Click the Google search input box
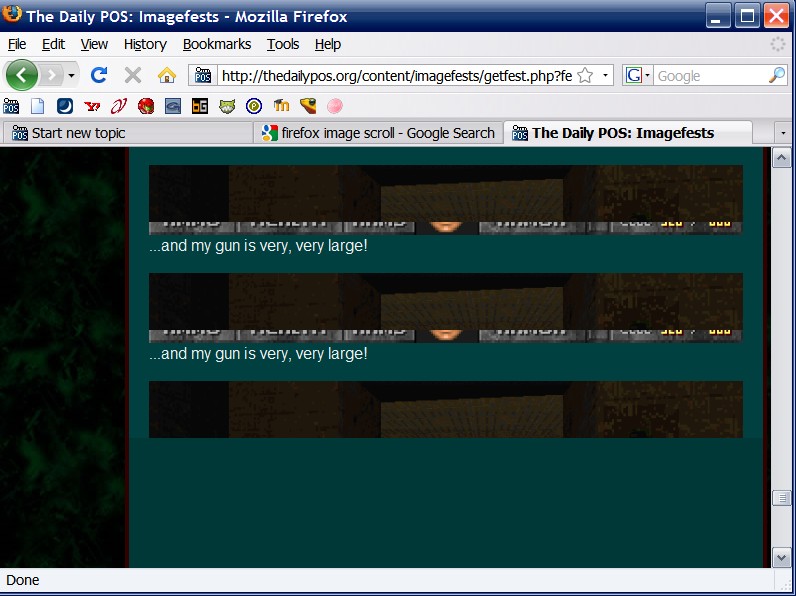The height and width of the screenshot is (596, 796). point(710,76)
